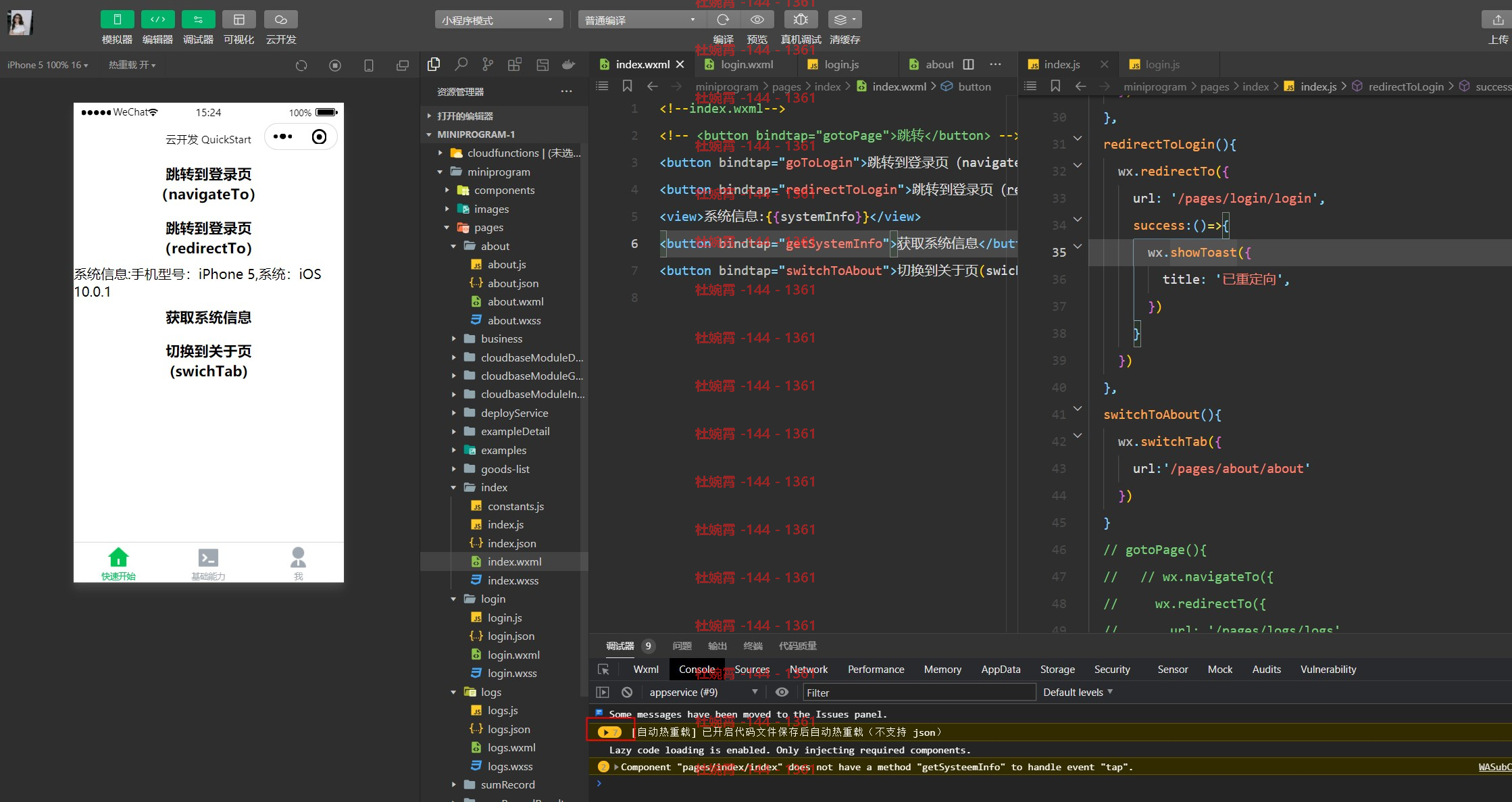Expand the 打开的编辑器 section
Screen dimensions: 1512x802
coord(503,116)
